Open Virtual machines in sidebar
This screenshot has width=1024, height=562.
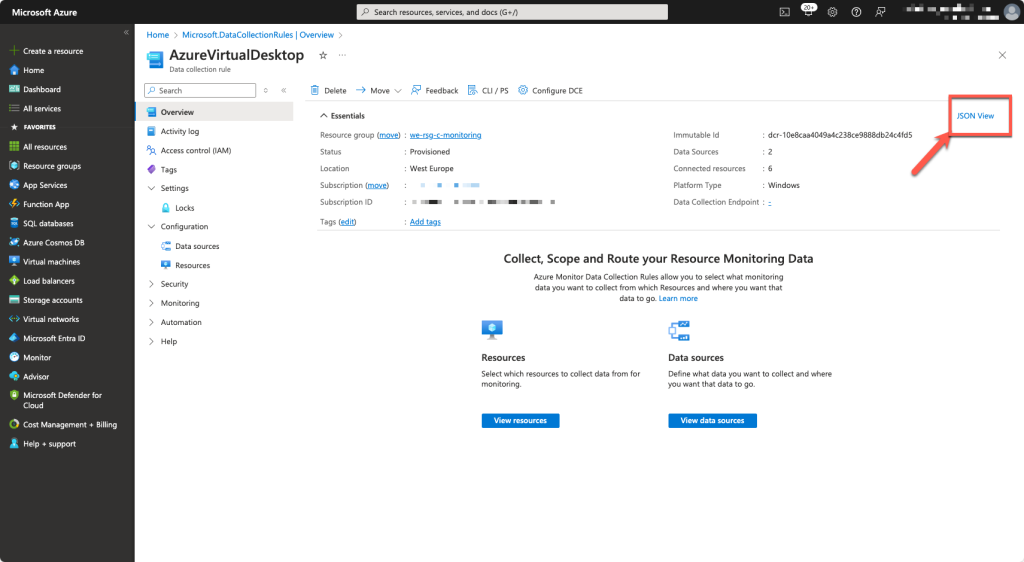[52, 262]
